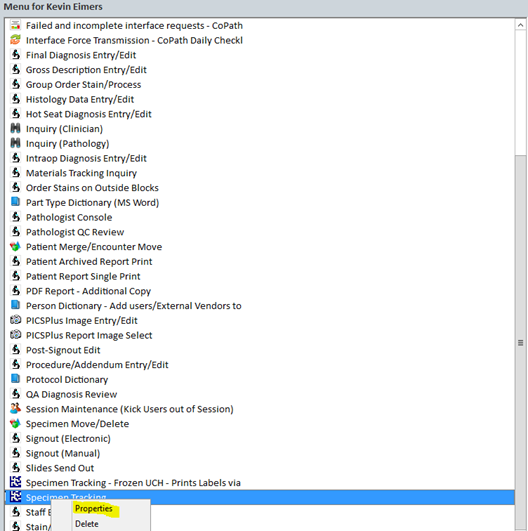The width and height of the screenshot is (528, 531).
Task: Click book icon for Protocol Dictionary
Action: (15, 379)
